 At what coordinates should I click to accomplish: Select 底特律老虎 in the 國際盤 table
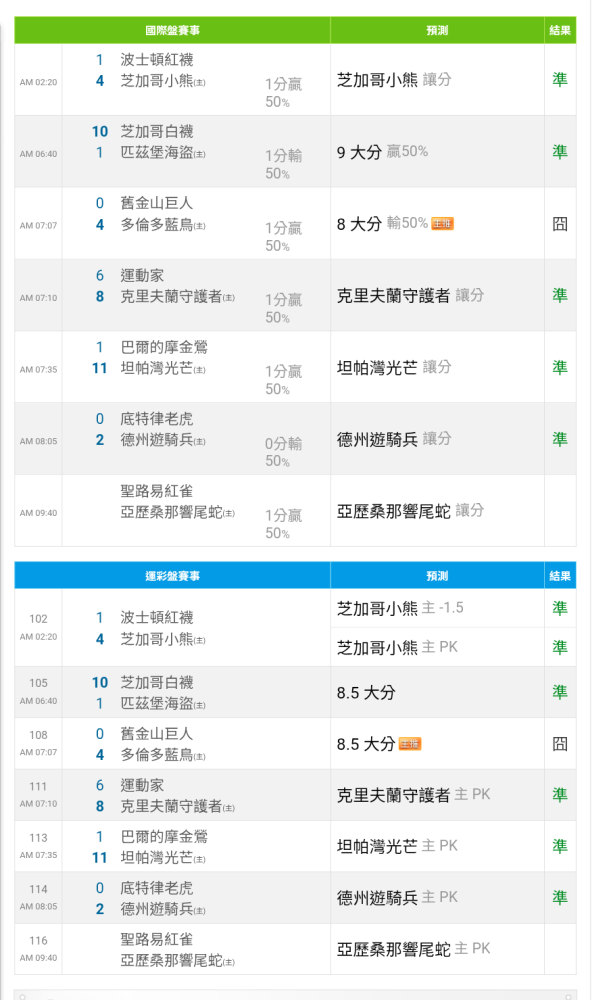pyautogui.click(x=157, y=419)
